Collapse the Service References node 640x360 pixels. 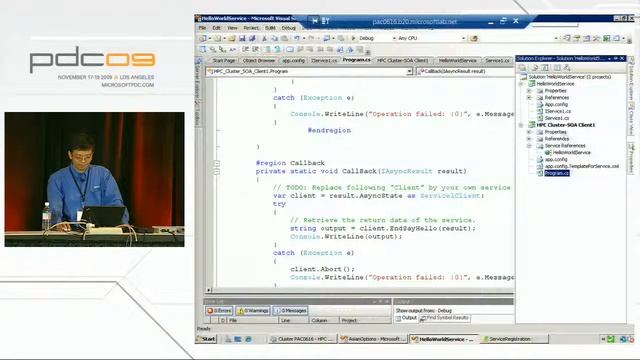(529, 146)
